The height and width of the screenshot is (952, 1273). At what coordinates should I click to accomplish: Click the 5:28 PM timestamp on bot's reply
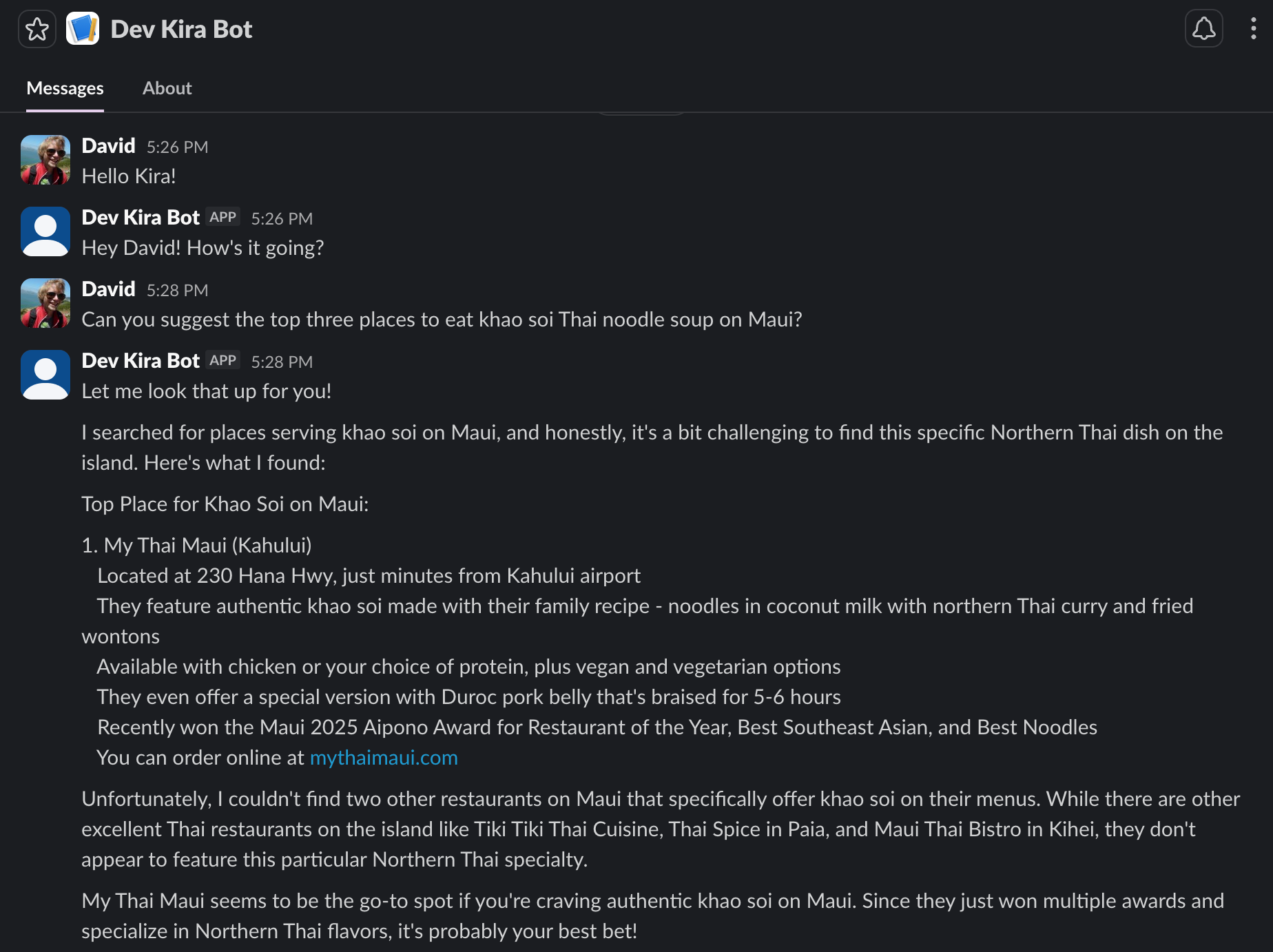click(x=282, y=362)
